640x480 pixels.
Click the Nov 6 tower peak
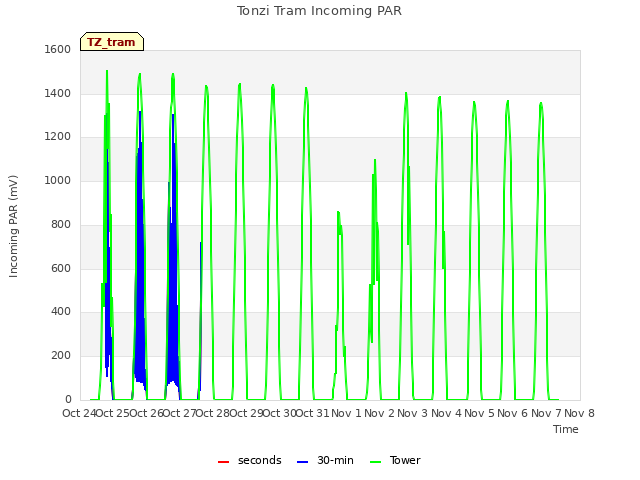[x=541, y=104]
